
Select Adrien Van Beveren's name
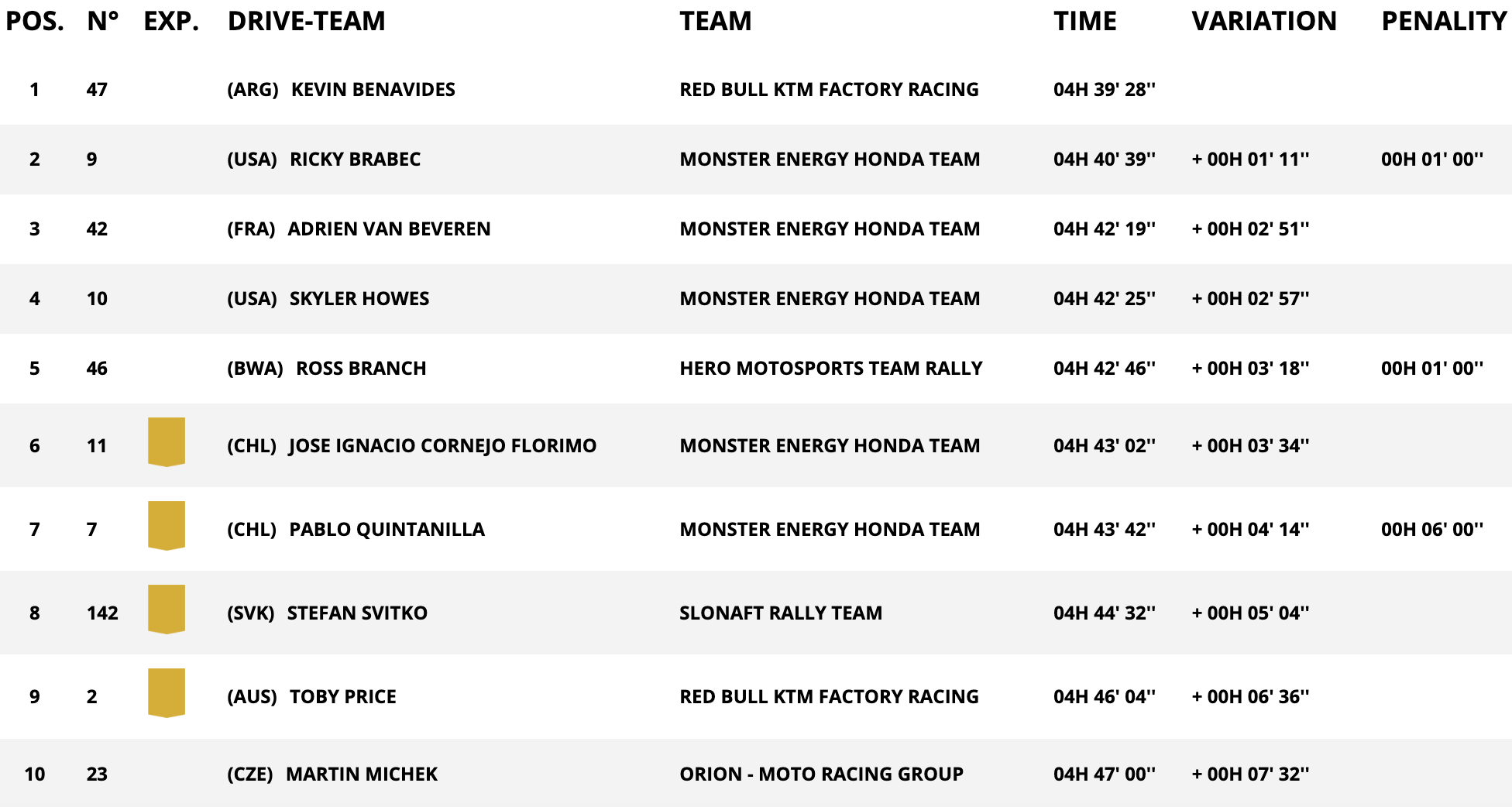tap(389, 229)
